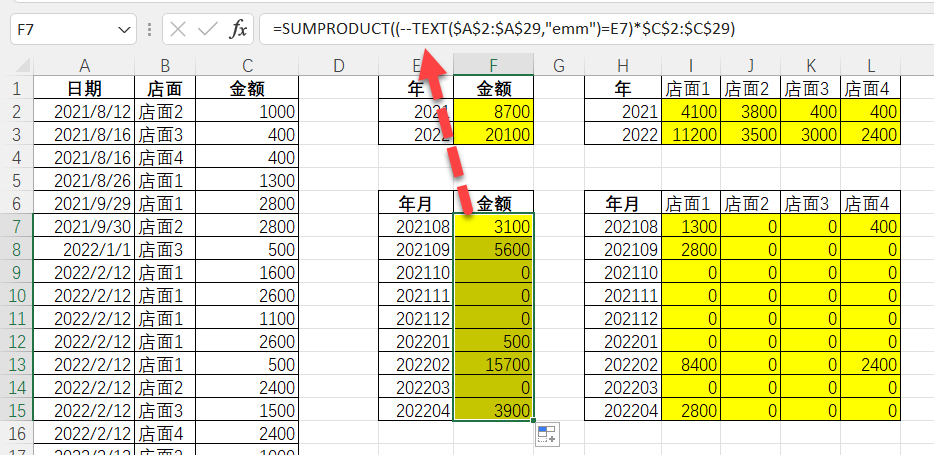The image size is (934, 455).
Task: Select cell showing 8400
Action: click(691, 364)
